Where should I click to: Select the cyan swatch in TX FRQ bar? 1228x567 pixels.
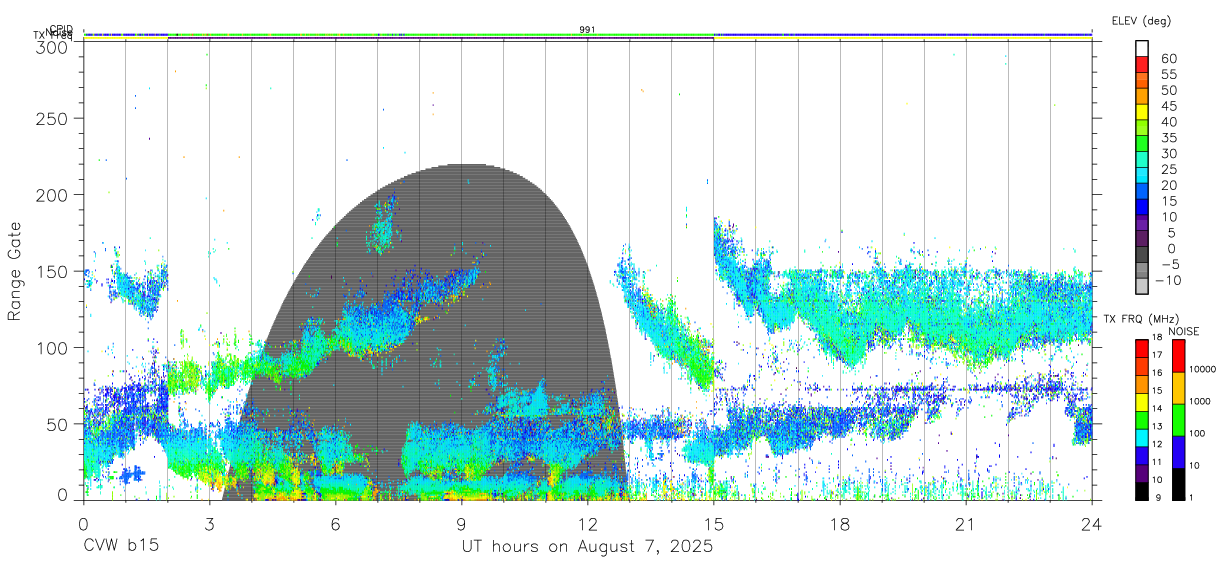(x=1142, y=437)
